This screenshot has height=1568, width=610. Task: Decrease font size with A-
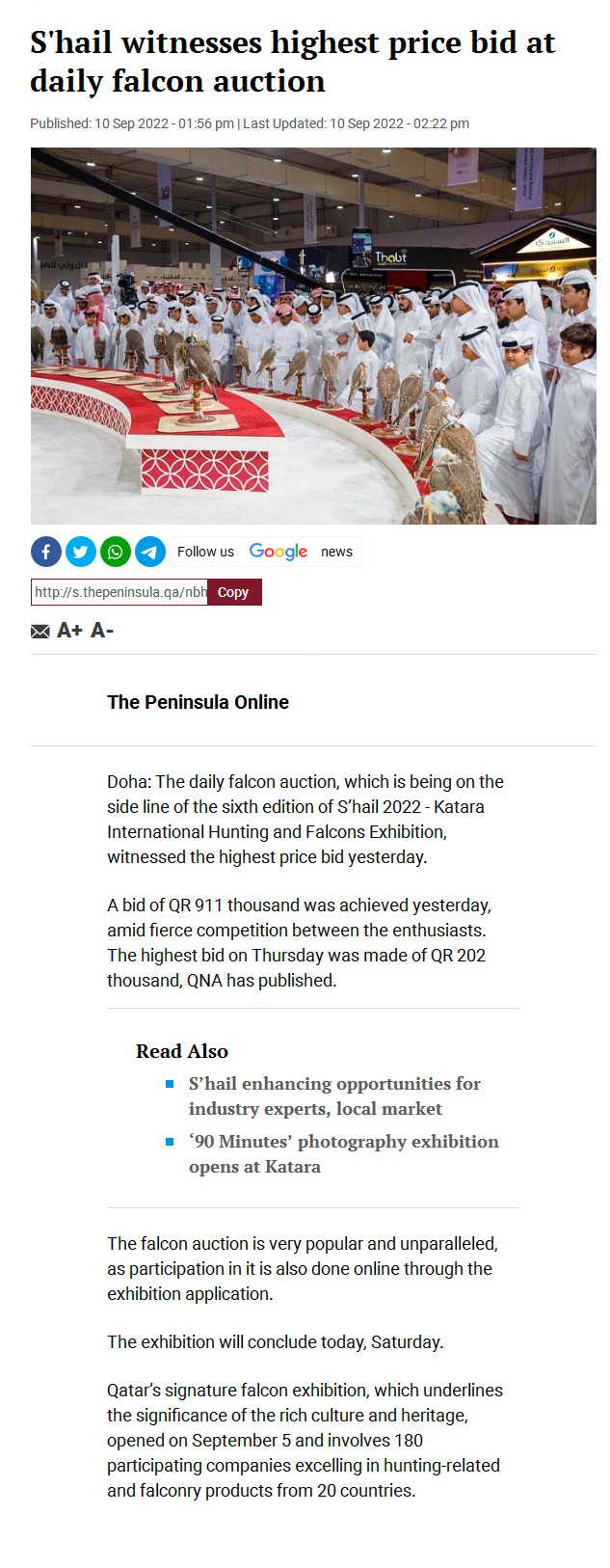102,631
